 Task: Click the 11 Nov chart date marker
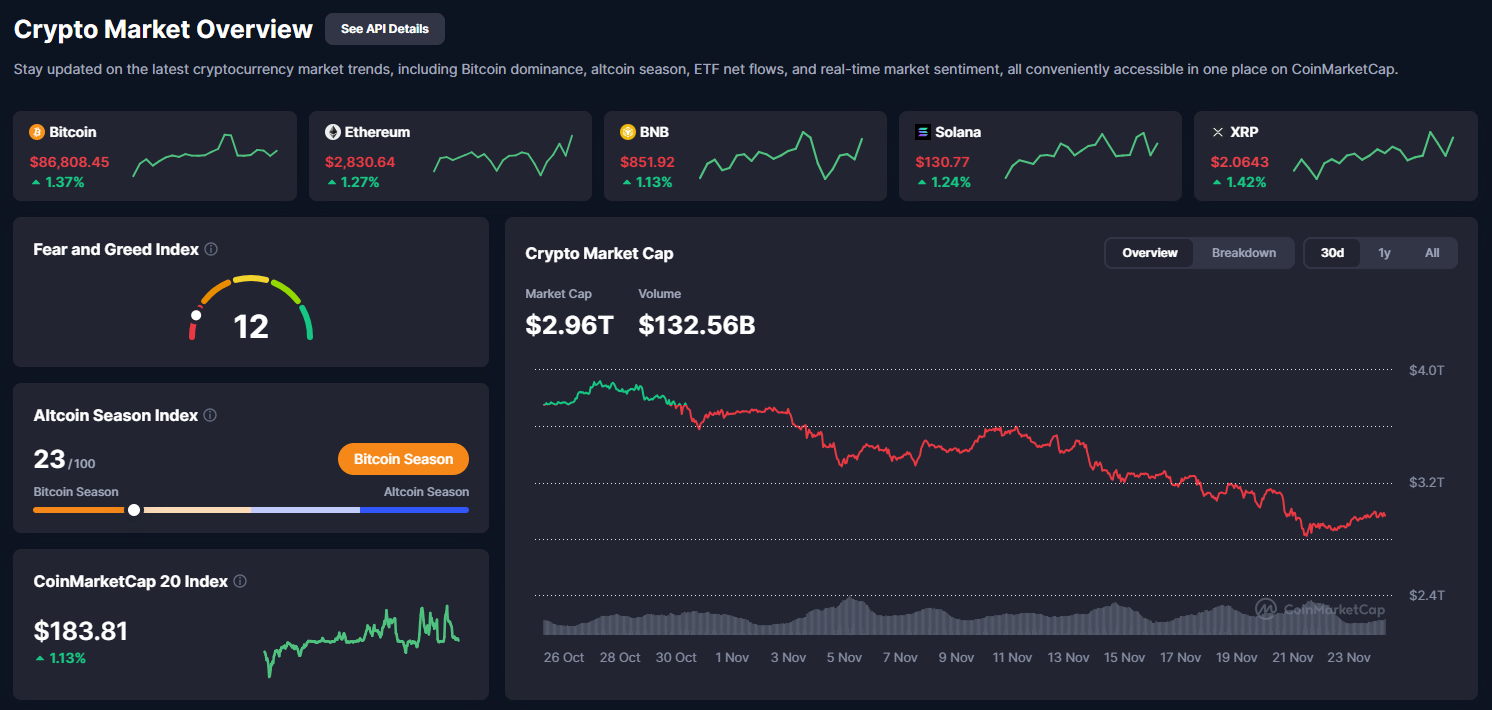[x=1012, y=658]
